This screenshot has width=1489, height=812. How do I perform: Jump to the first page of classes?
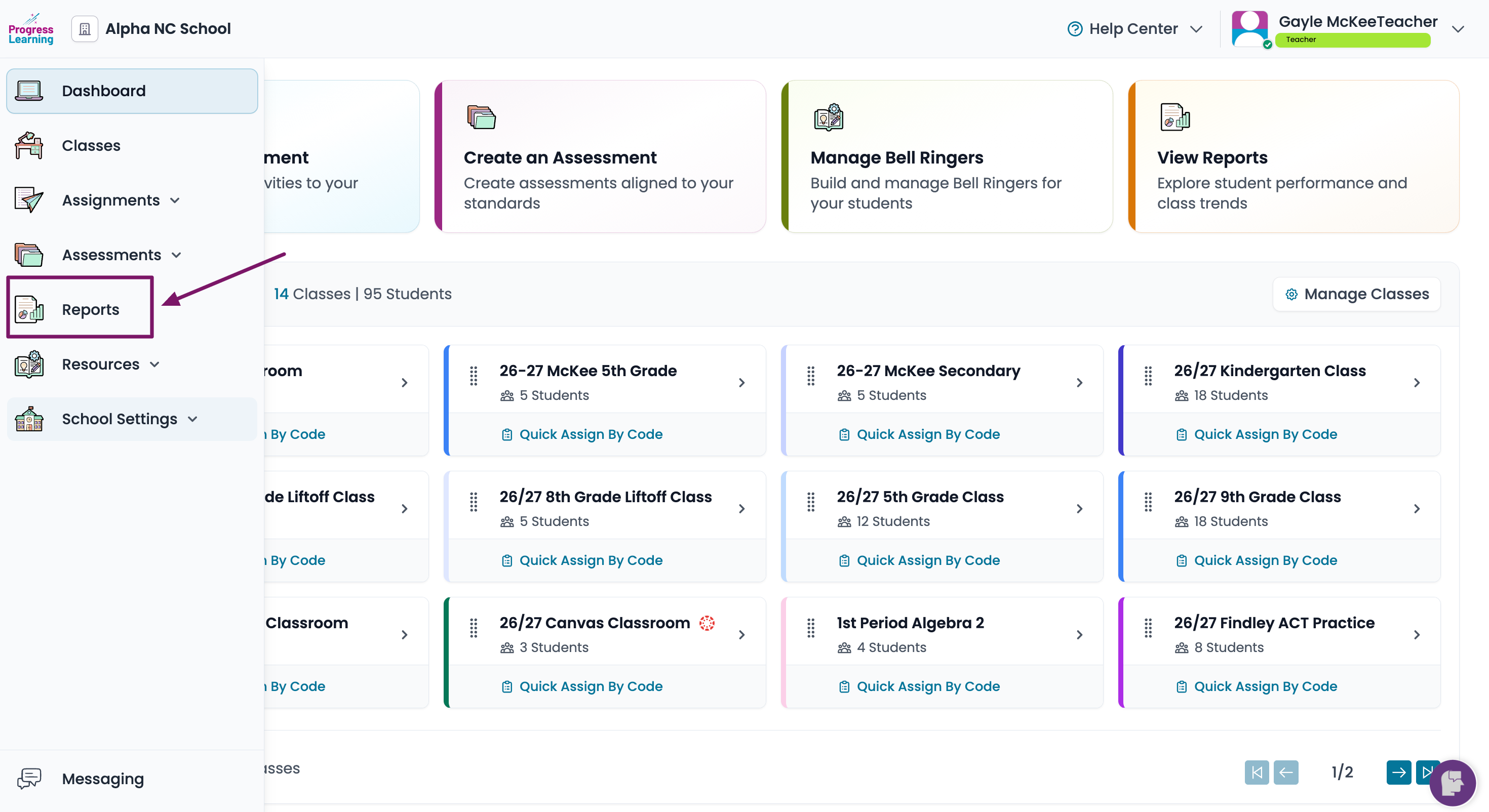click(x=1257, y=772)
